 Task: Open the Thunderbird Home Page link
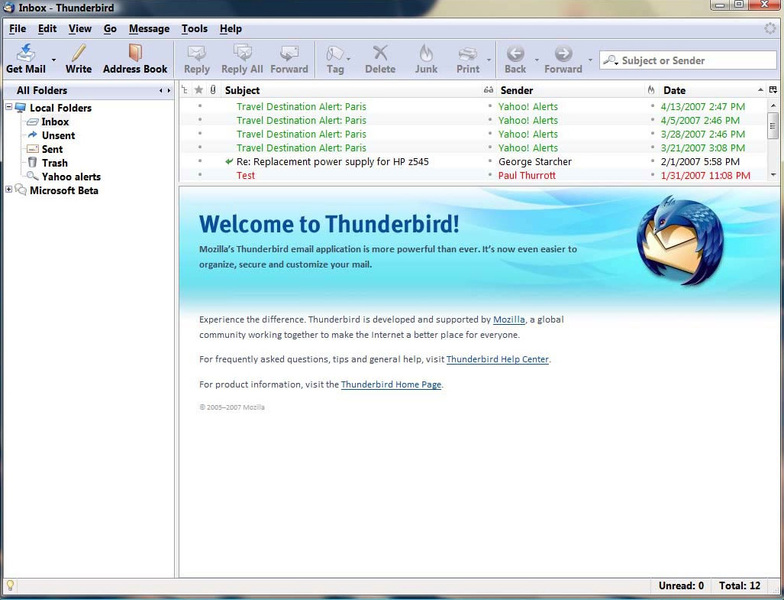click(x=391, y=384)
